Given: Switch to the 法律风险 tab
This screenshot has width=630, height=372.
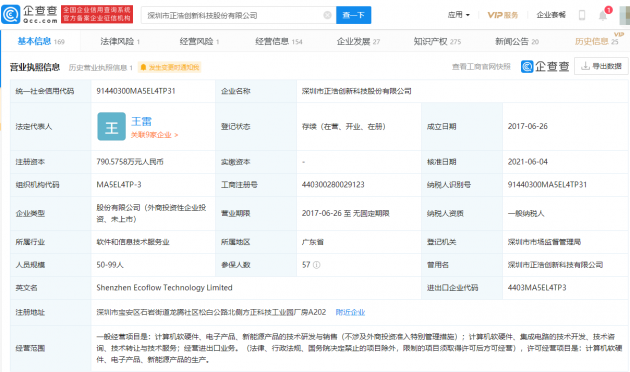Looking at the screenshot, I should coord(120,41).
